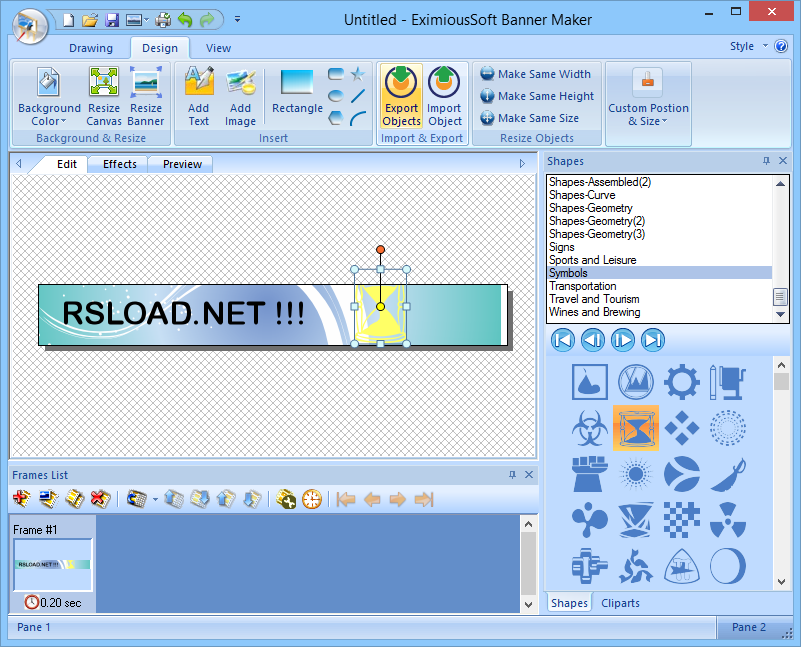This screenshot has width=801, height=647.
Task: Go to next shapes page
Action: point(623,340)
